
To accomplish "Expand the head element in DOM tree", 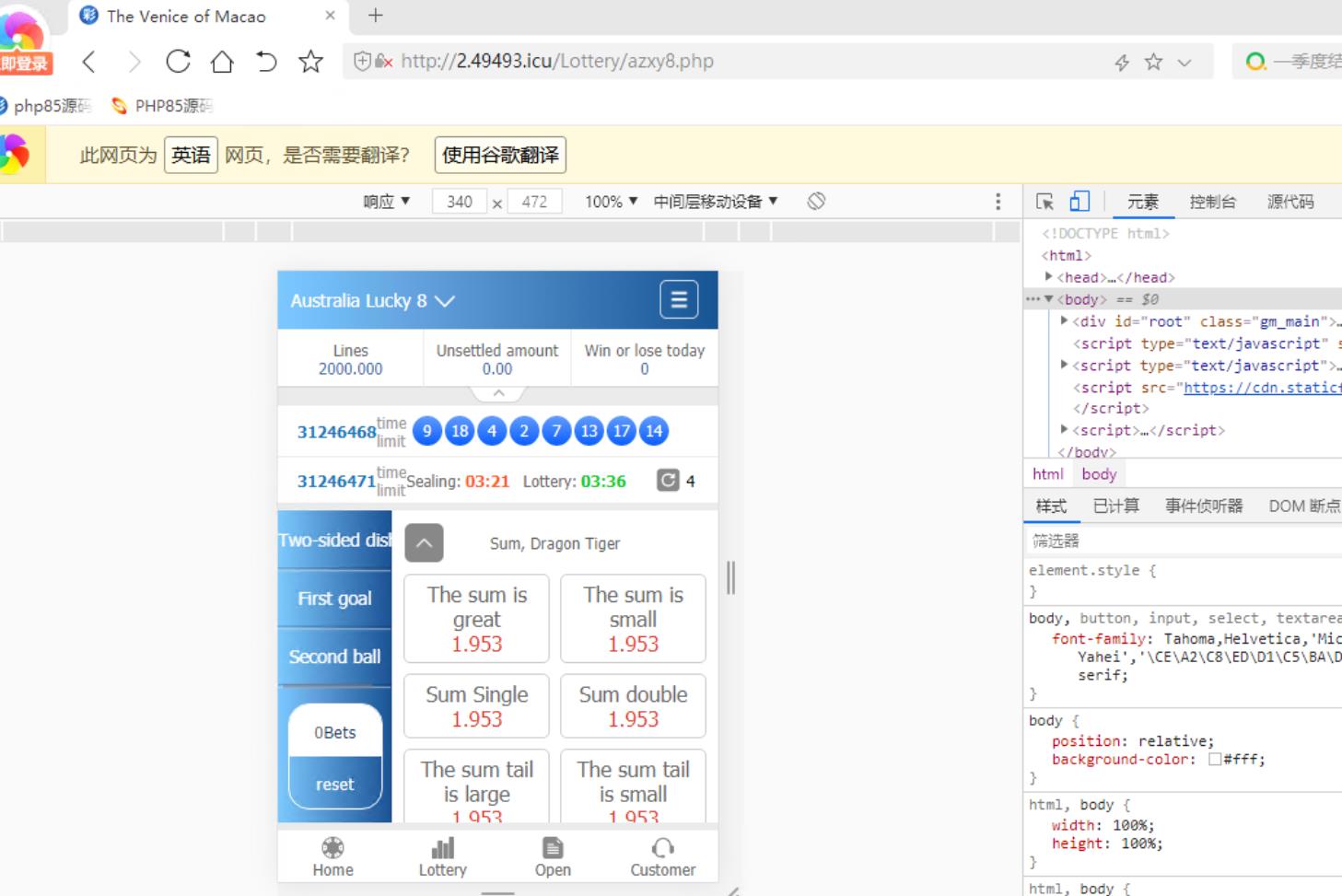I will point(1049,277).
